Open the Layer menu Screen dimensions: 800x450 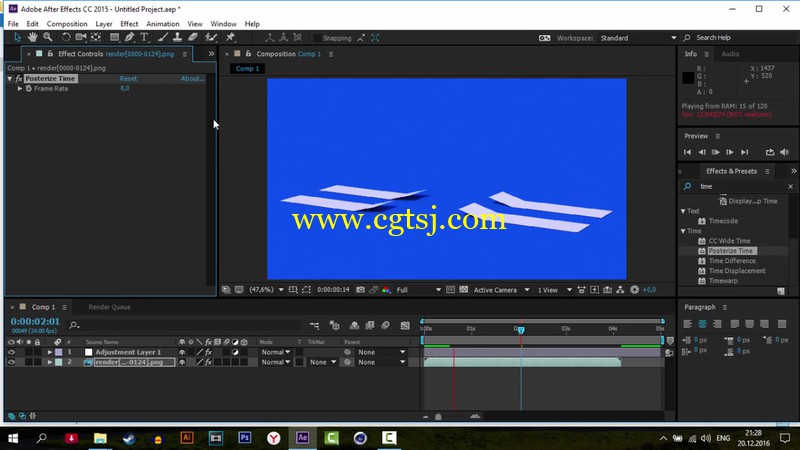[x=104, y=24]
